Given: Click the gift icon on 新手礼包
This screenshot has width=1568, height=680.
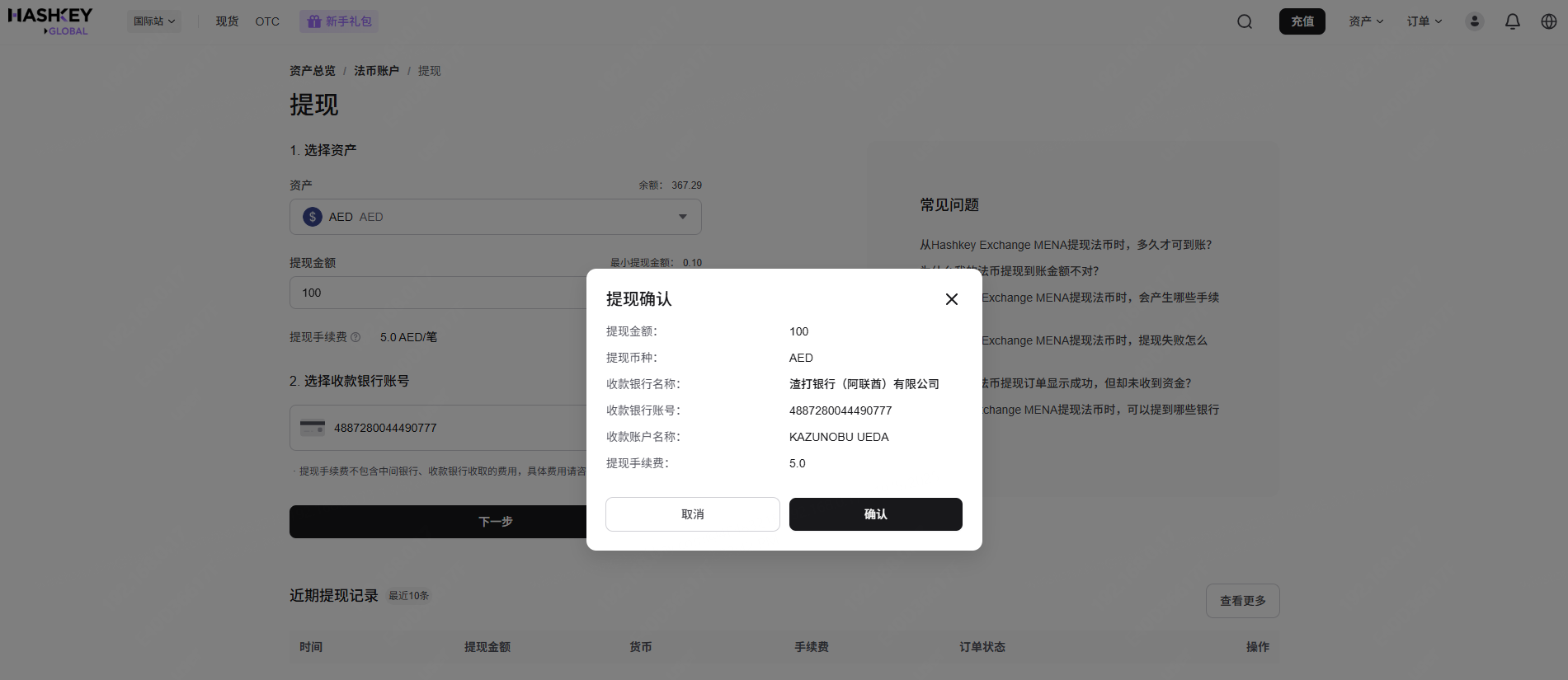Looking at the screenshot, I should (x=314, y=21).
